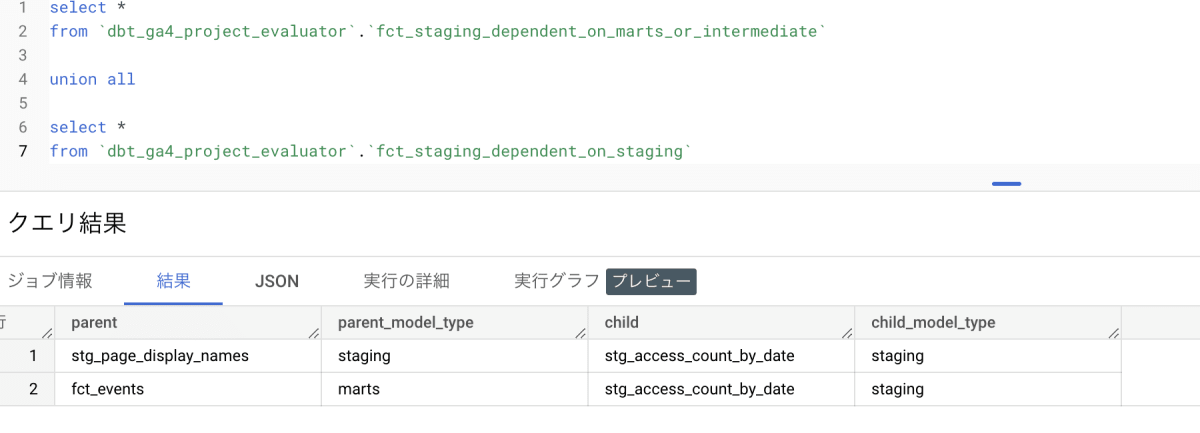Open the ジョブ情報 tab
The height and width of the screenshot is (433, 1200).
[49, 281]
